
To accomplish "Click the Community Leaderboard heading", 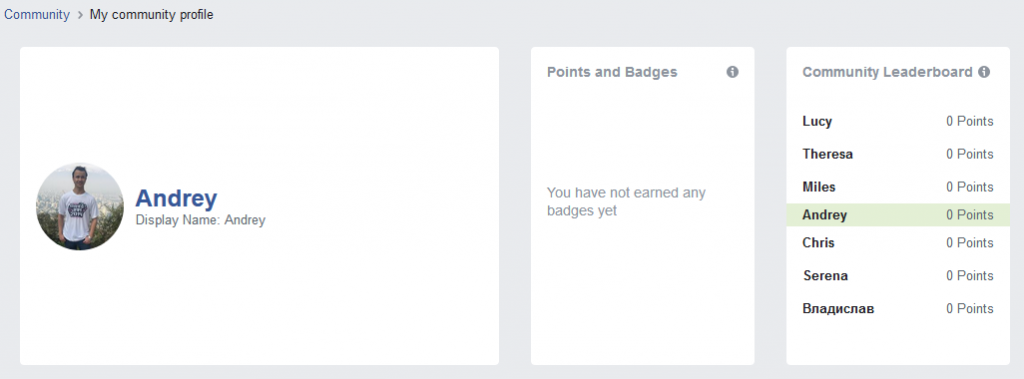I will click(x=888, y=72).
